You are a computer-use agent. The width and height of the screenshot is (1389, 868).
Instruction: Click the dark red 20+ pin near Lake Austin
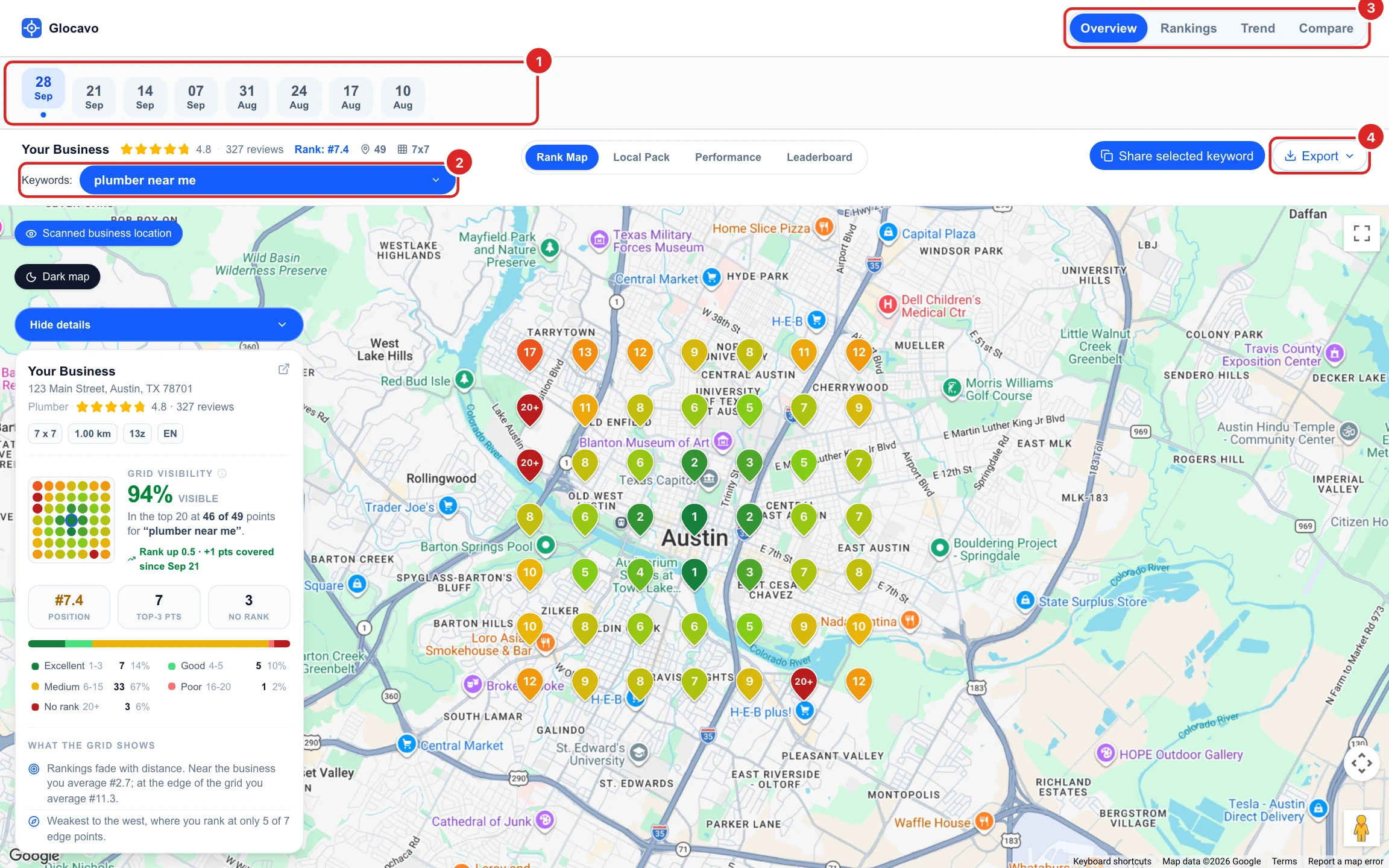(x=529, y=409)
